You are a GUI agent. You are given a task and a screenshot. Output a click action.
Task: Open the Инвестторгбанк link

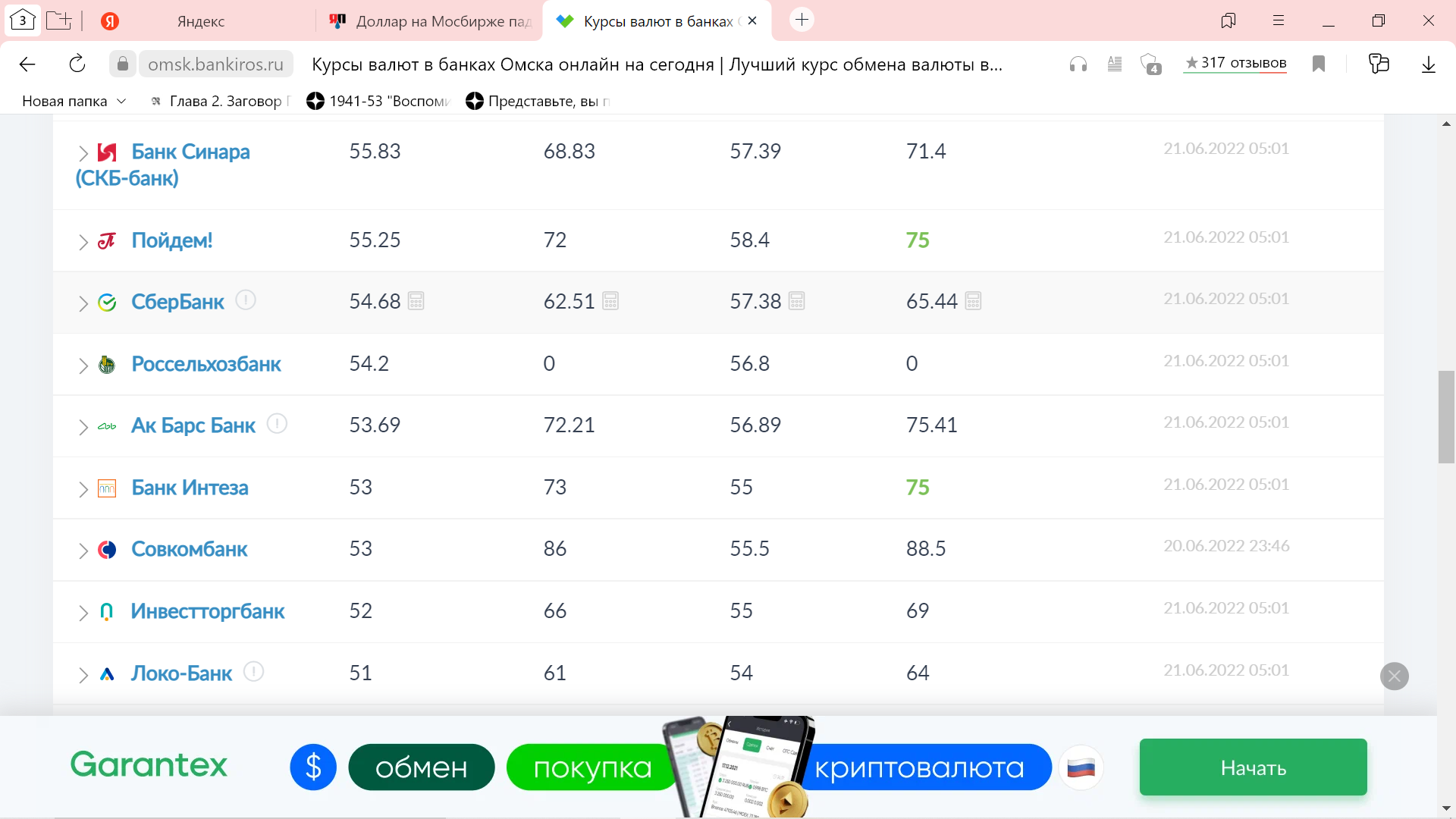coord(208,611)
